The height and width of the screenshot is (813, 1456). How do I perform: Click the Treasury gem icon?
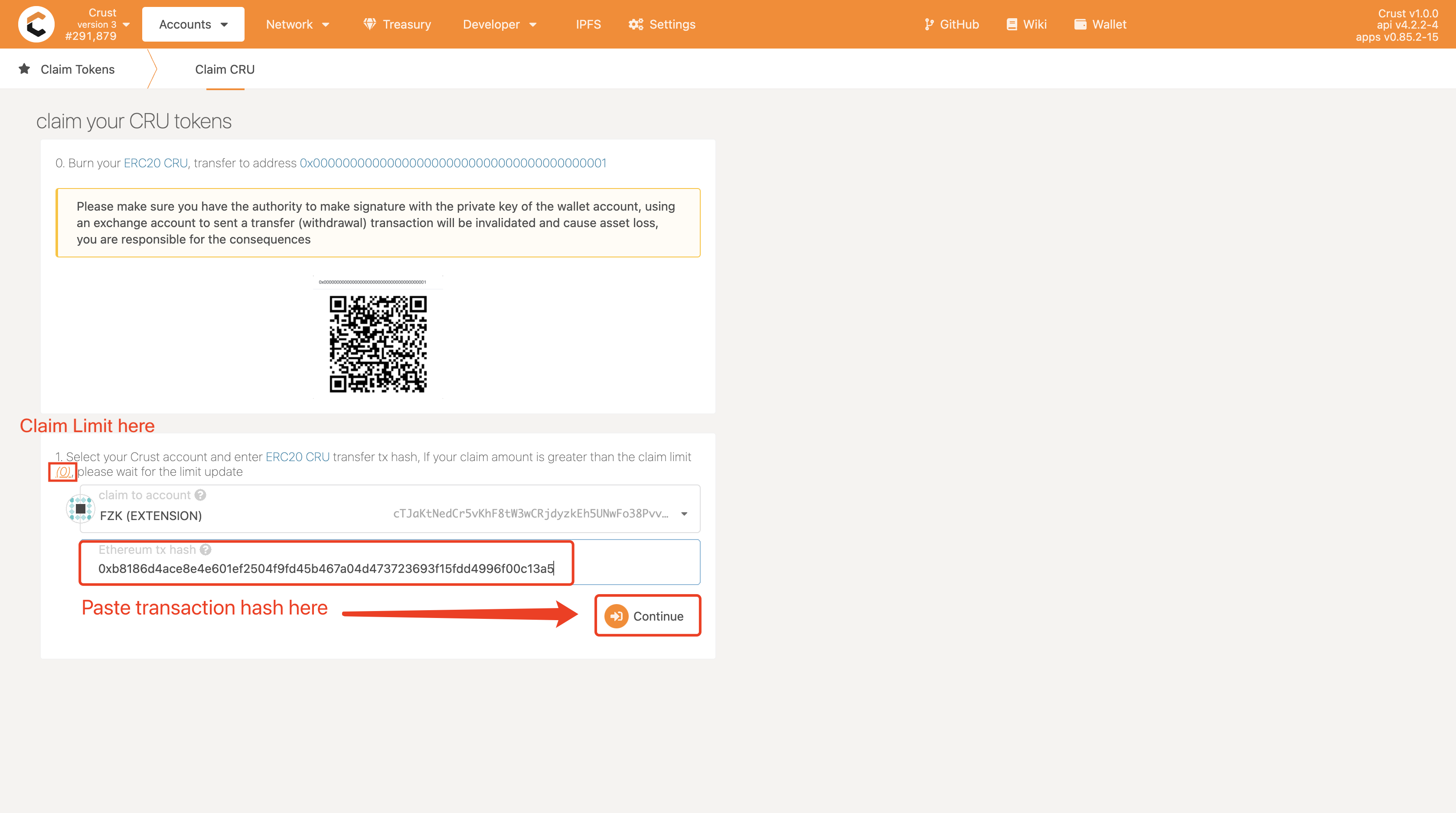point(370,24)
